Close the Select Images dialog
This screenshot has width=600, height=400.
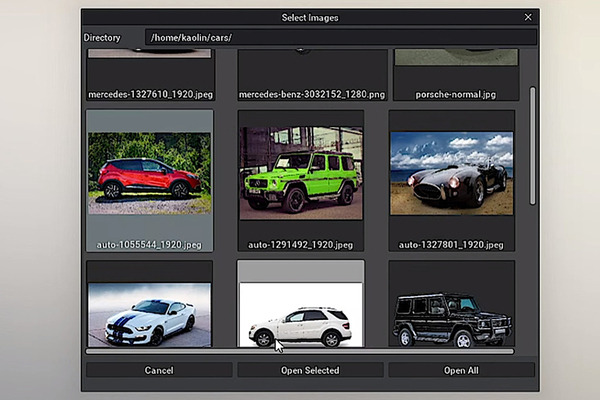(528, 17)
